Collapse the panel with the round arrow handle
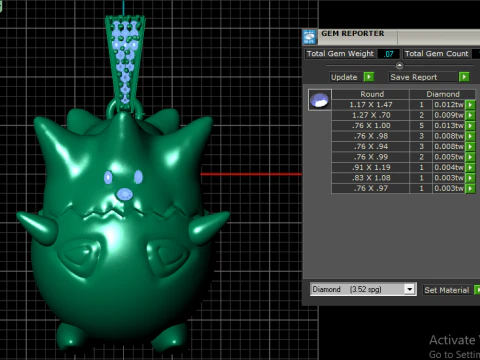480x360 pixels. 399,65
